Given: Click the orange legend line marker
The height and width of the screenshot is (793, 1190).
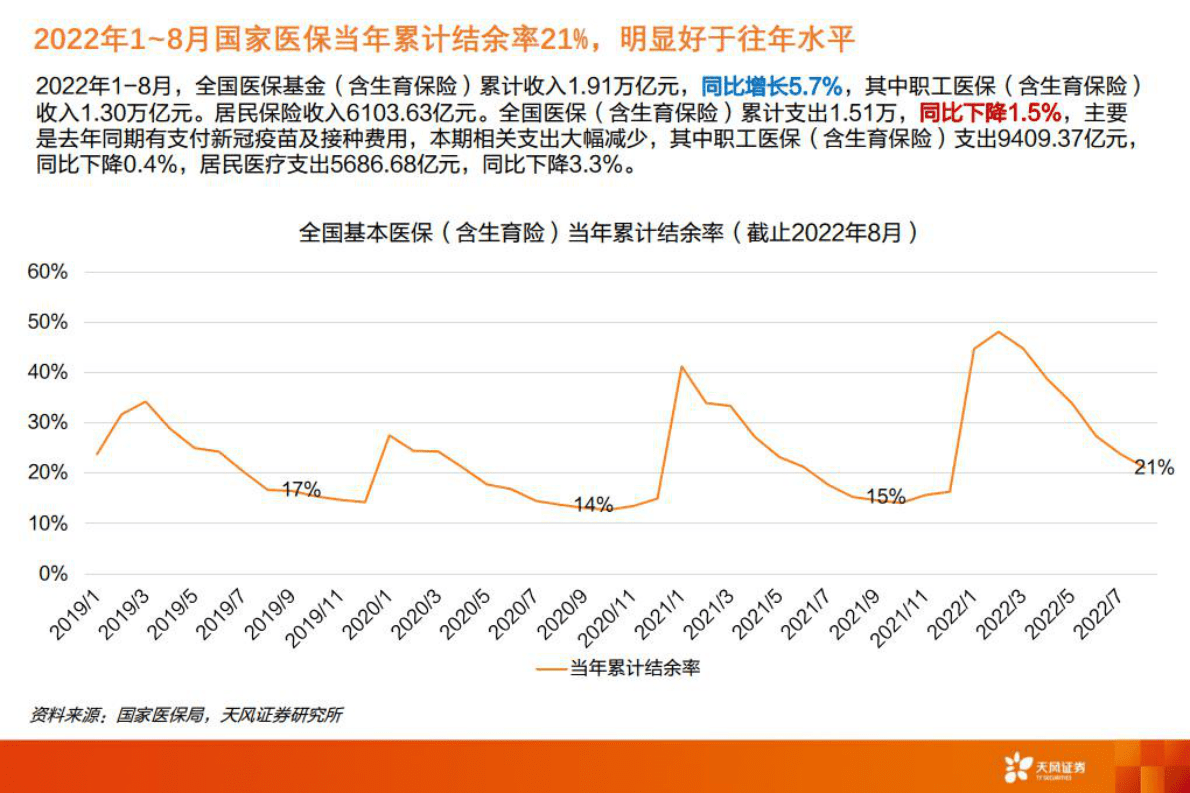Looking at the screenshot, I should [x=550, y=668].
